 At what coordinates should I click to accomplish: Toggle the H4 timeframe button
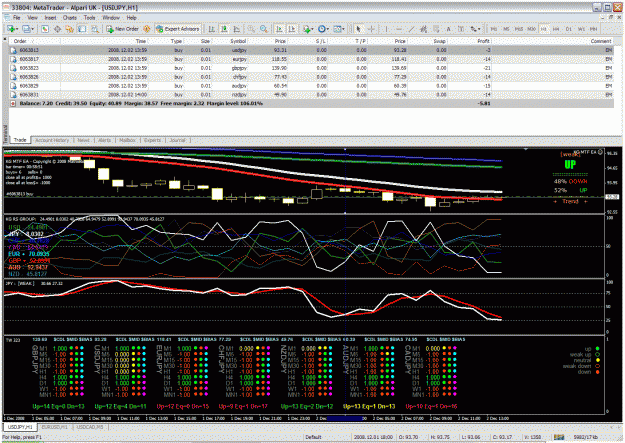pos(556,29)
